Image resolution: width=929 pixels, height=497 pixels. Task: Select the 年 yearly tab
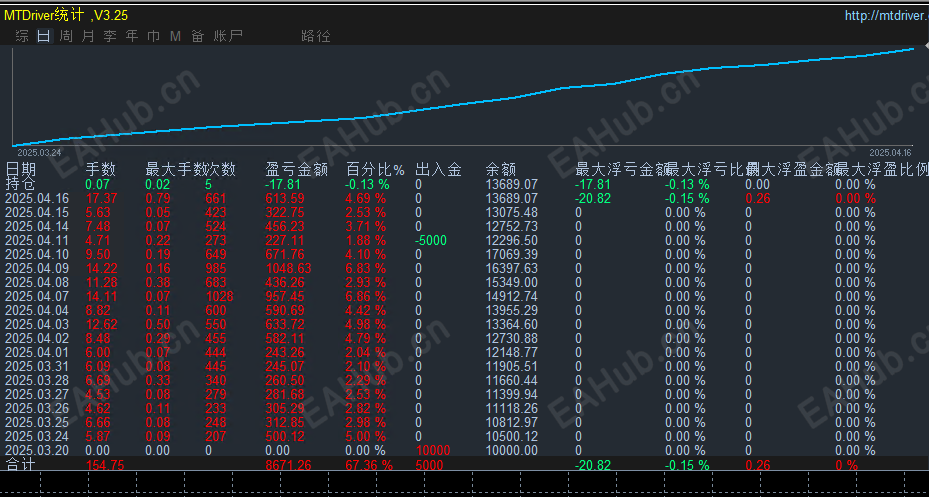(x=132, y=37)
